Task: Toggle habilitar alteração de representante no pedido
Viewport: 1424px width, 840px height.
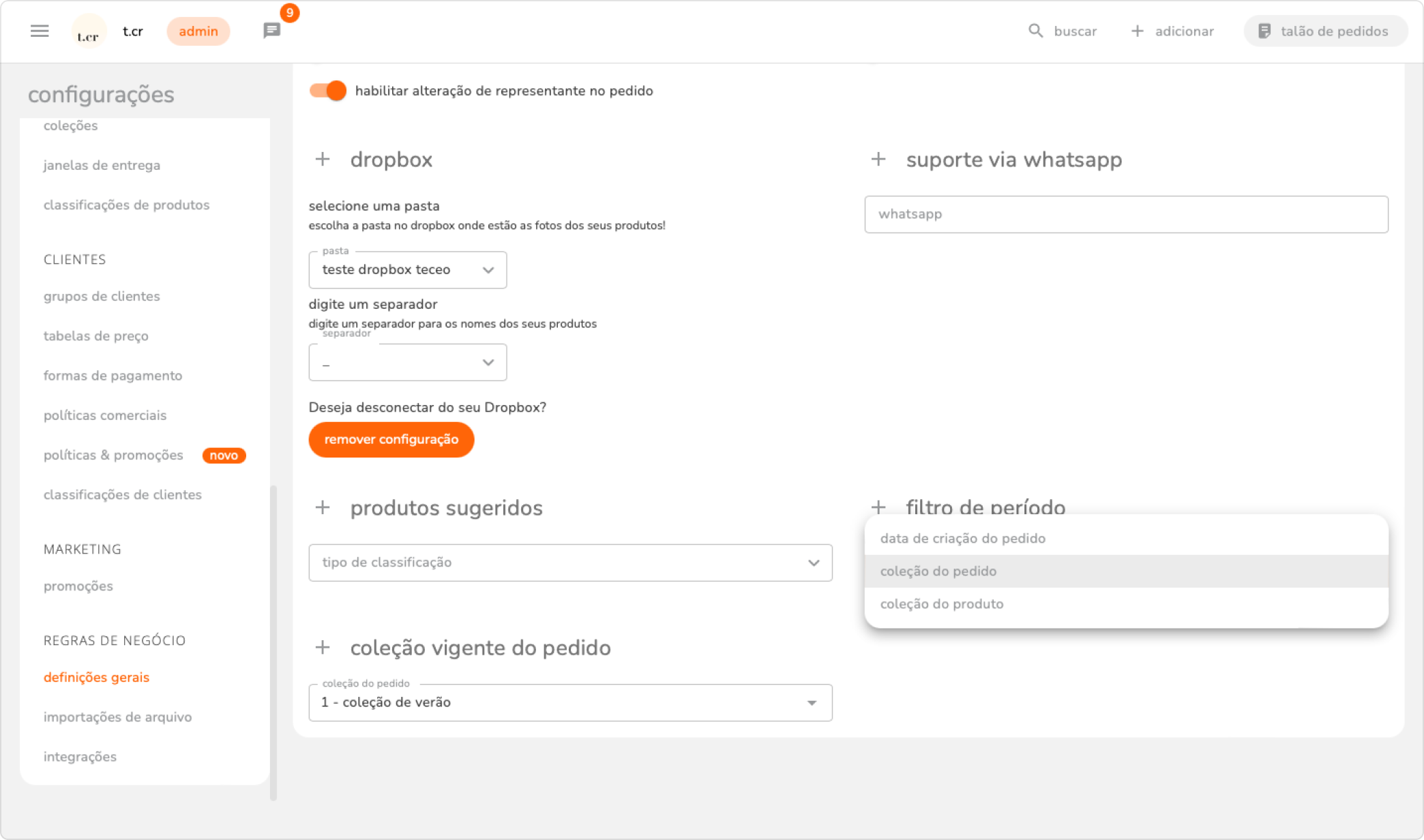Action: (x=328, y=91)
